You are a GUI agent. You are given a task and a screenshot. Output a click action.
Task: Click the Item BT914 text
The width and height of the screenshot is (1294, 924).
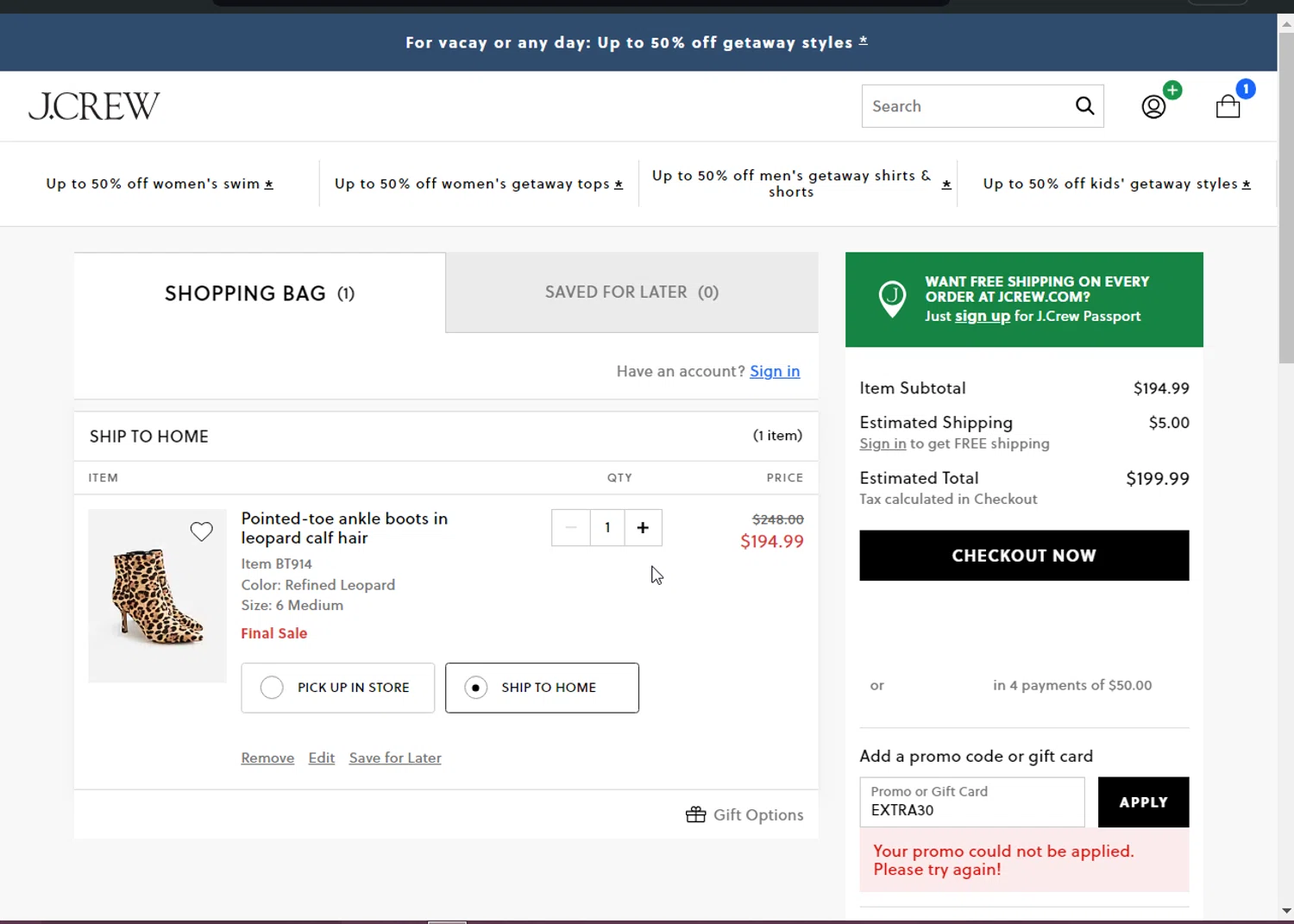tap(276, 563)
